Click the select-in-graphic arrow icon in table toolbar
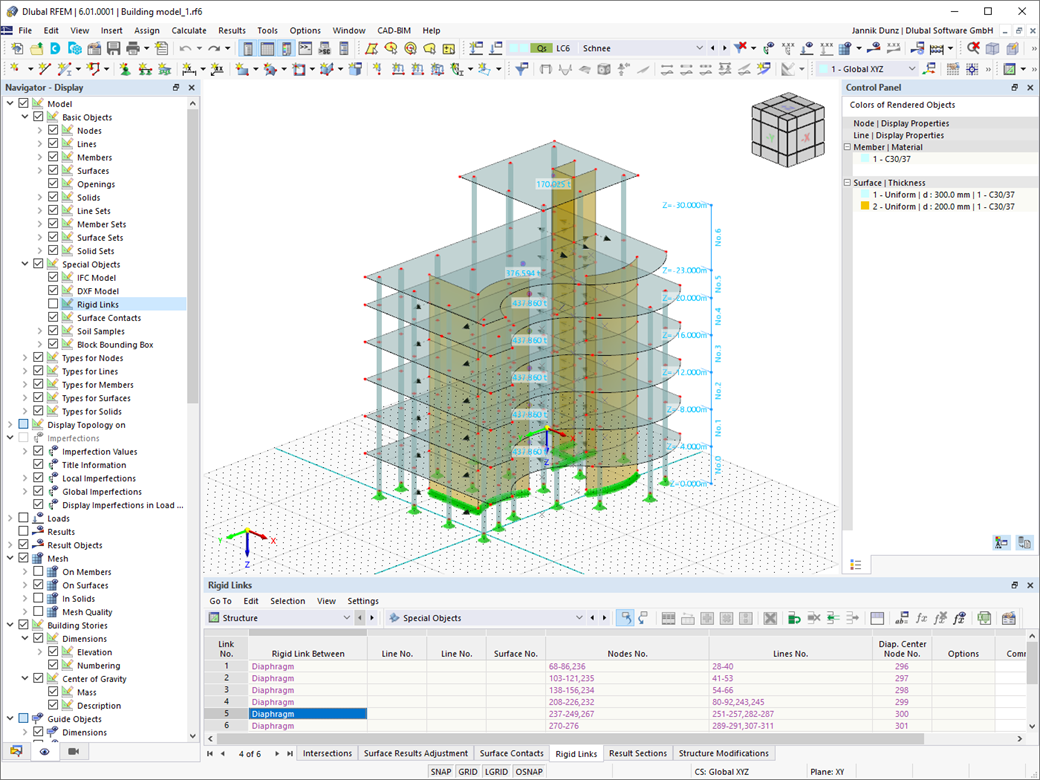Image resolution: width=1040 pixels, height=780 pixels. click(624, 618)
